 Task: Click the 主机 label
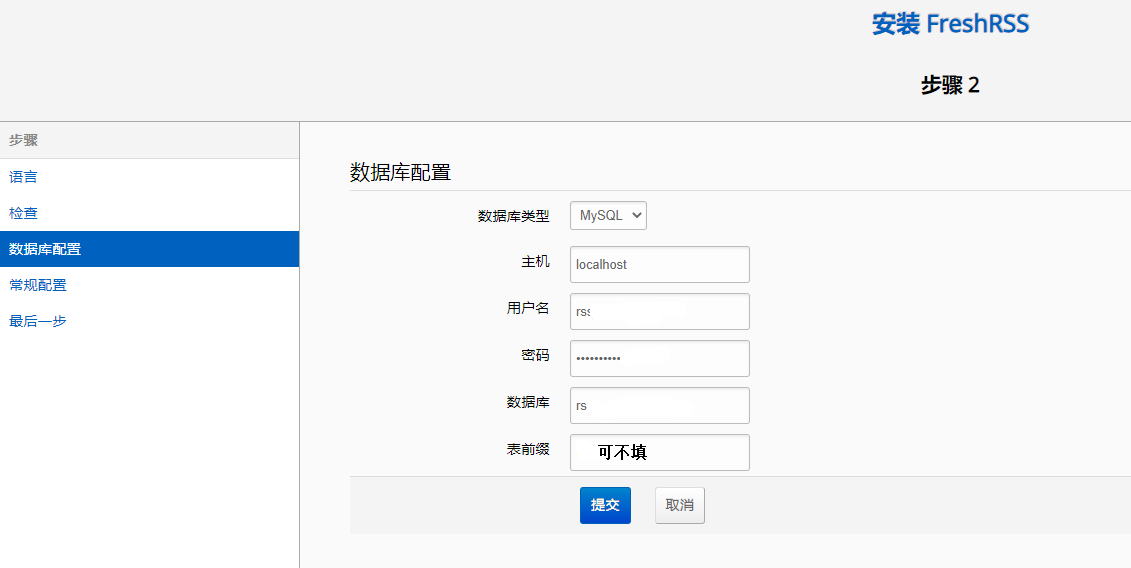coord(535,261)
